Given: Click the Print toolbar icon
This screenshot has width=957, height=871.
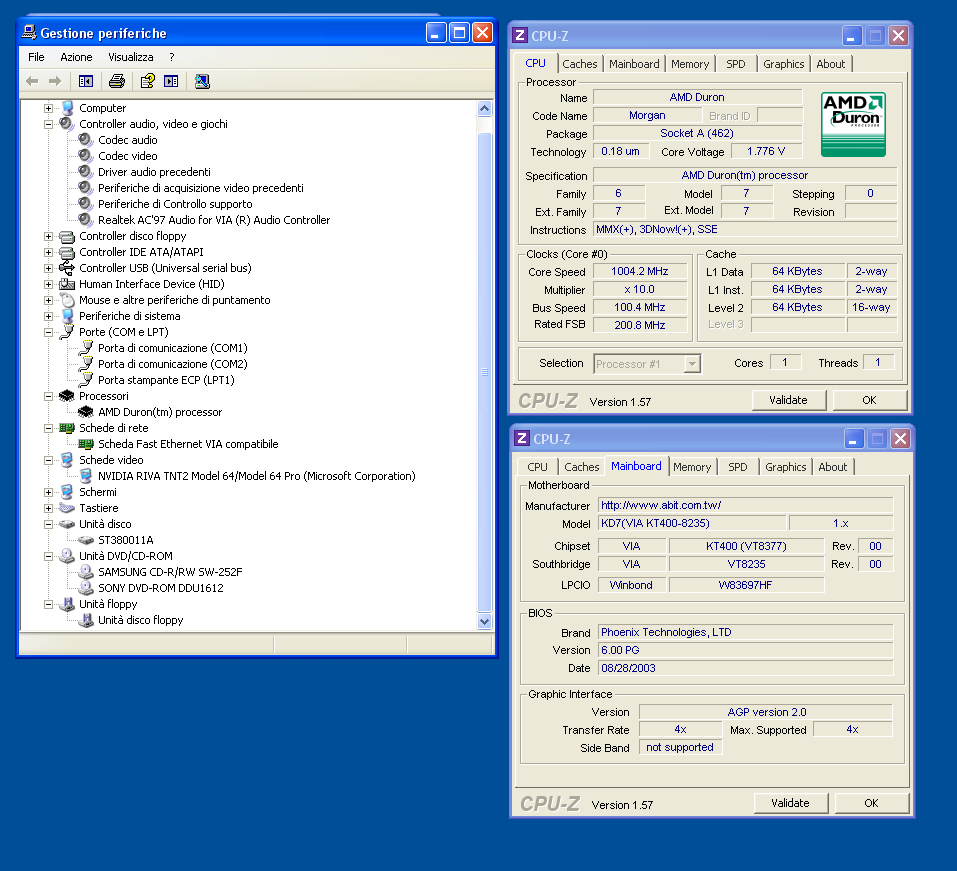Looking at the screenshot, I should 117,81.
